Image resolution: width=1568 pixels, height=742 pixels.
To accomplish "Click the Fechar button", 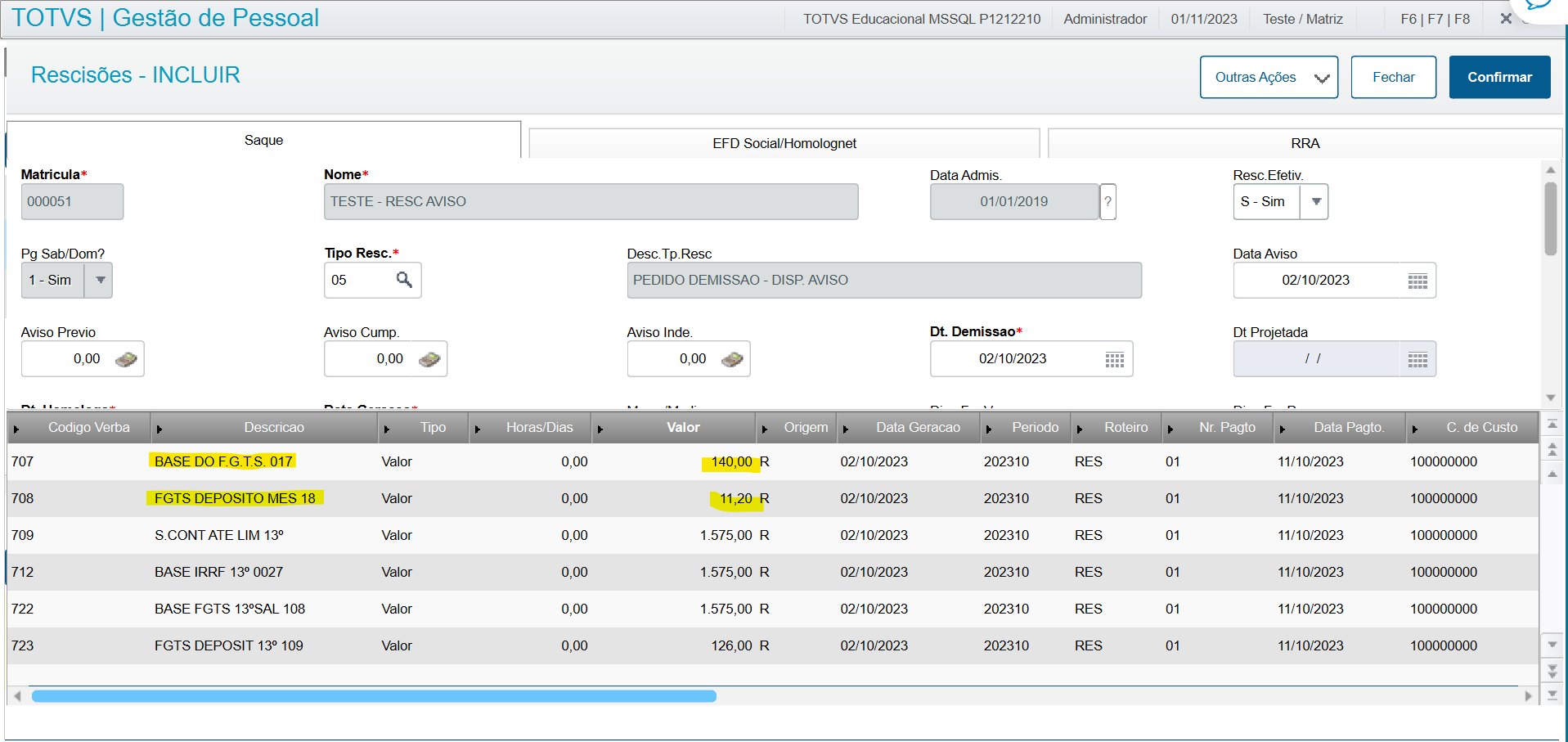I will point(1393,77).
